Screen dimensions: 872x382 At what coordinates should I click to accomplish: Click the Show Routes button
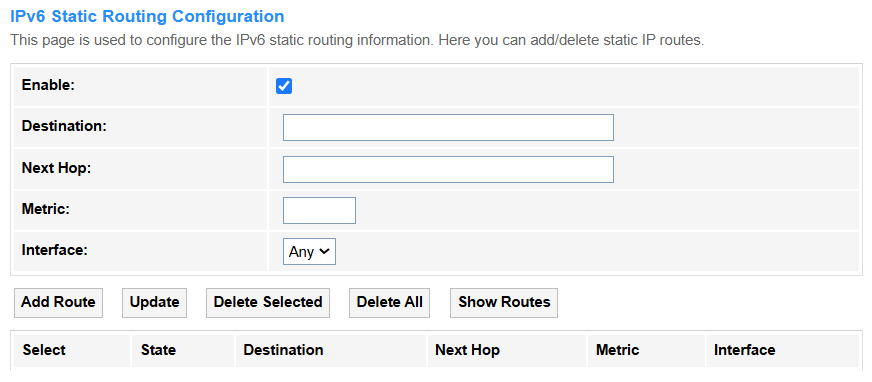click(504, 302)
